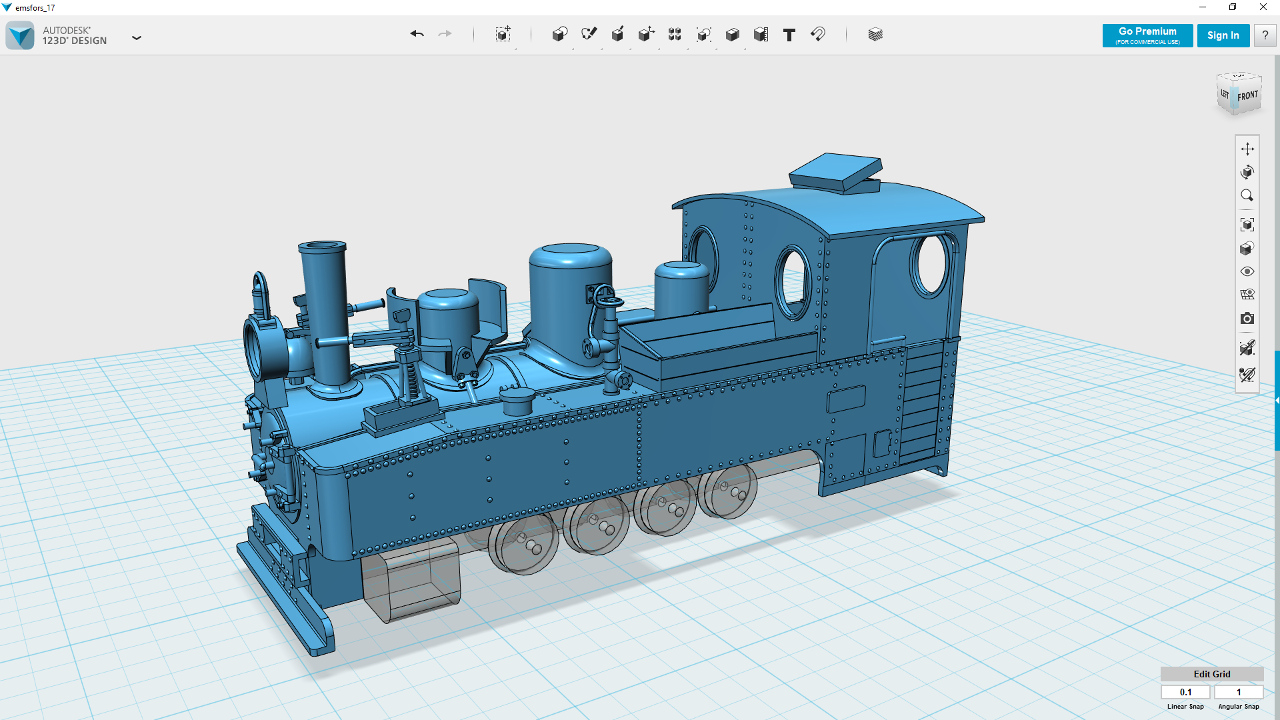Screen dimensions: 1280x720
Task: Expand the side panel blue arrow
Action: (1276, 400)
